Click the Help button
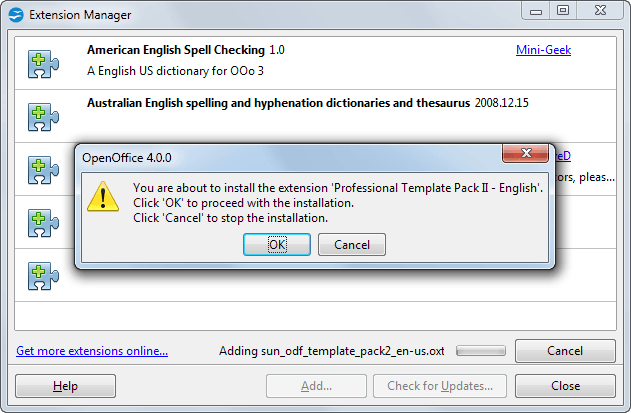This screenshot has width=631, height=413. (x=65, y=386)
